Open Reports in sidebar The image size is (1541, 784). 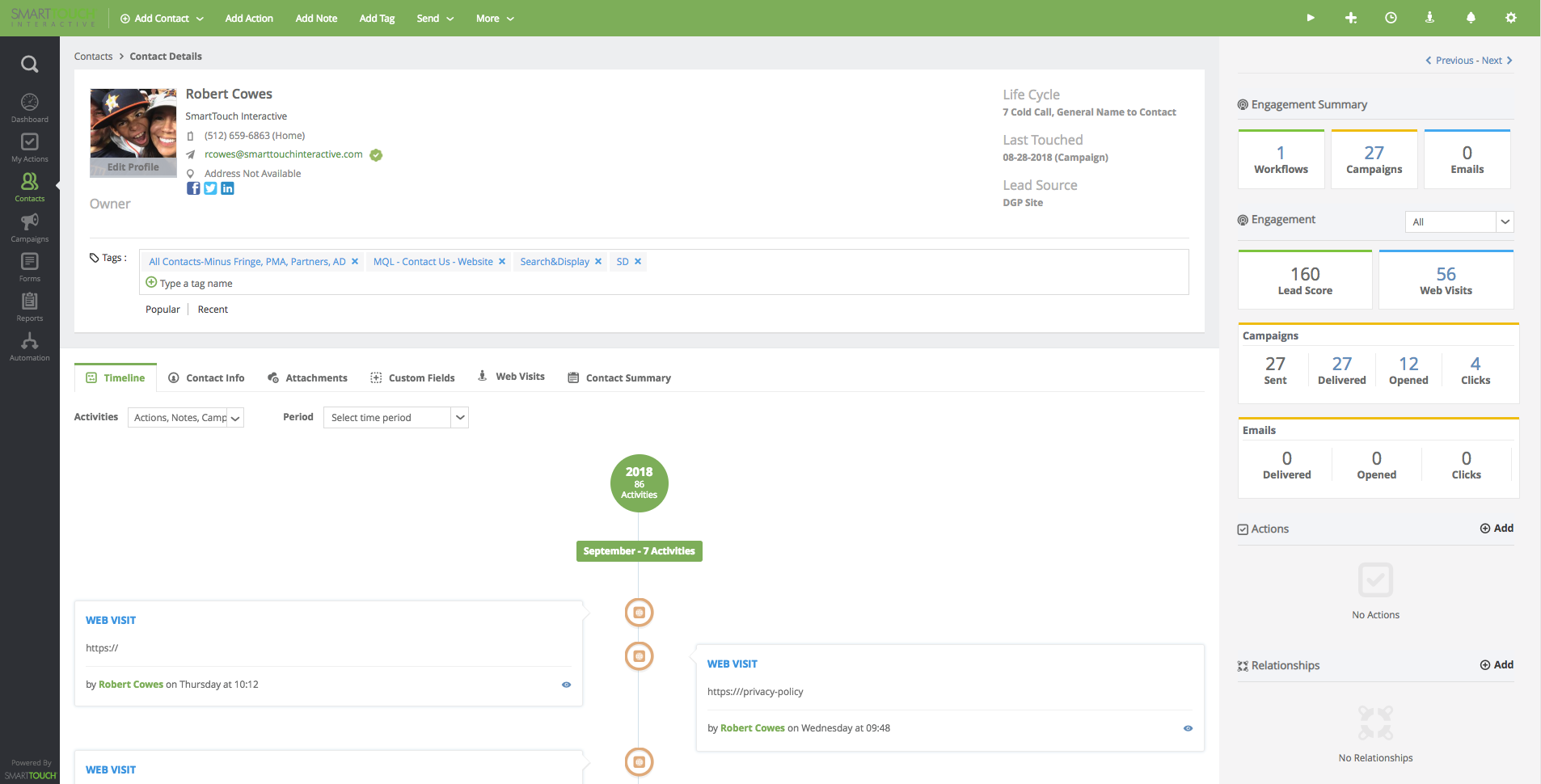coord(30,307)
